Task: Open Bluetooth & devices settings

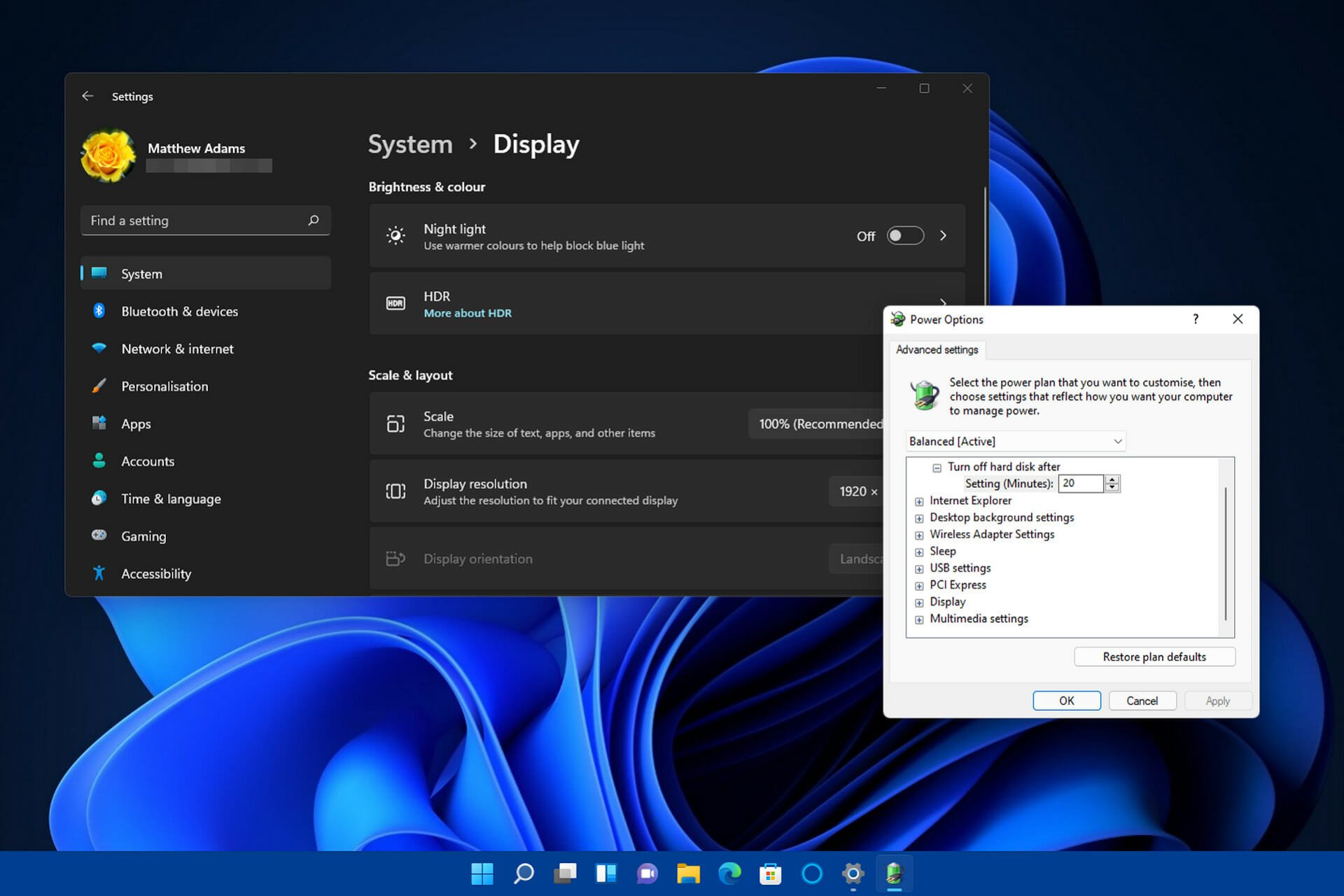Action: (x=179, y=310)
